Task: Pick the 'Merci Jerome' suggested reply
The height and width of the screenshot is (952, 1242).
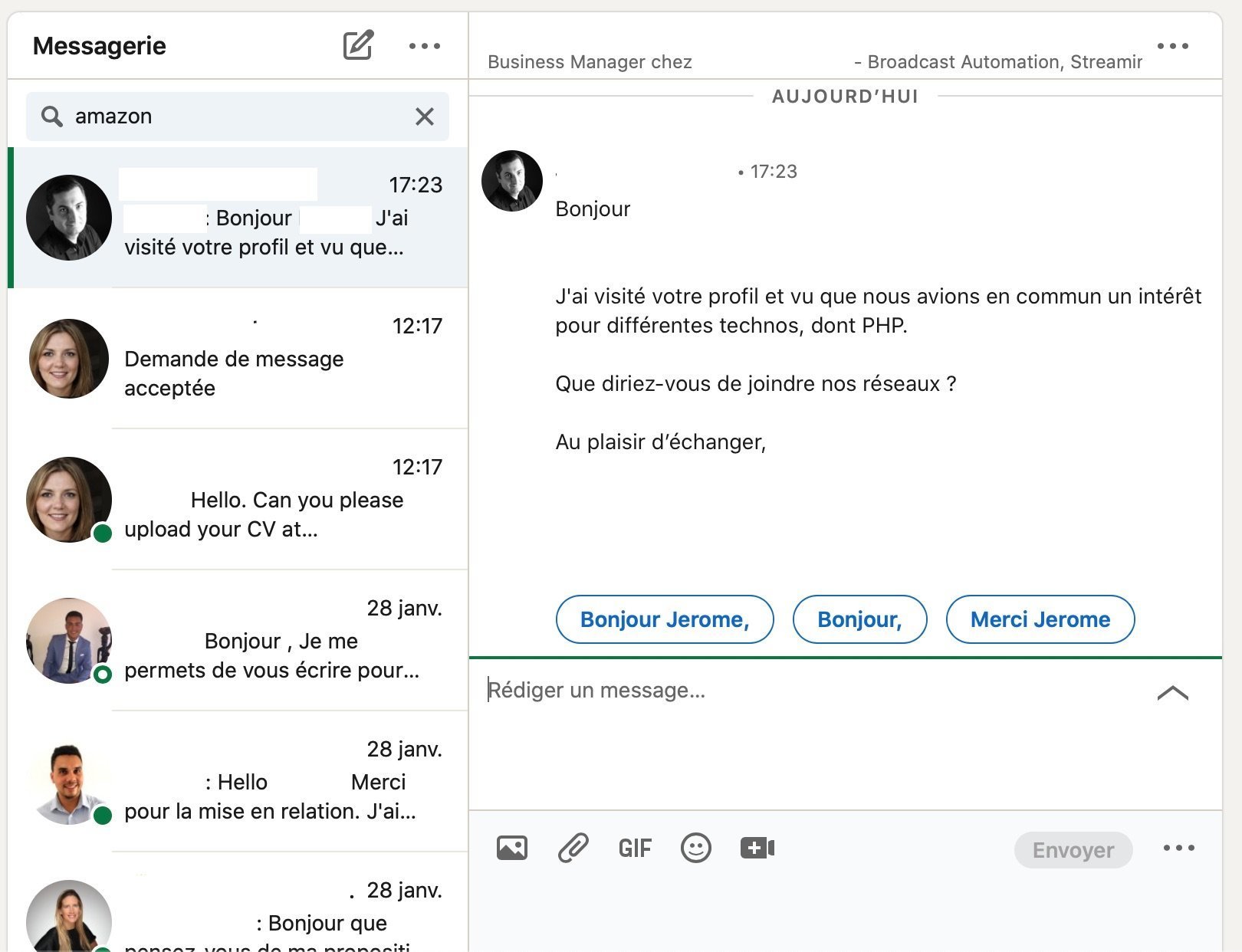Action: 1040,619
